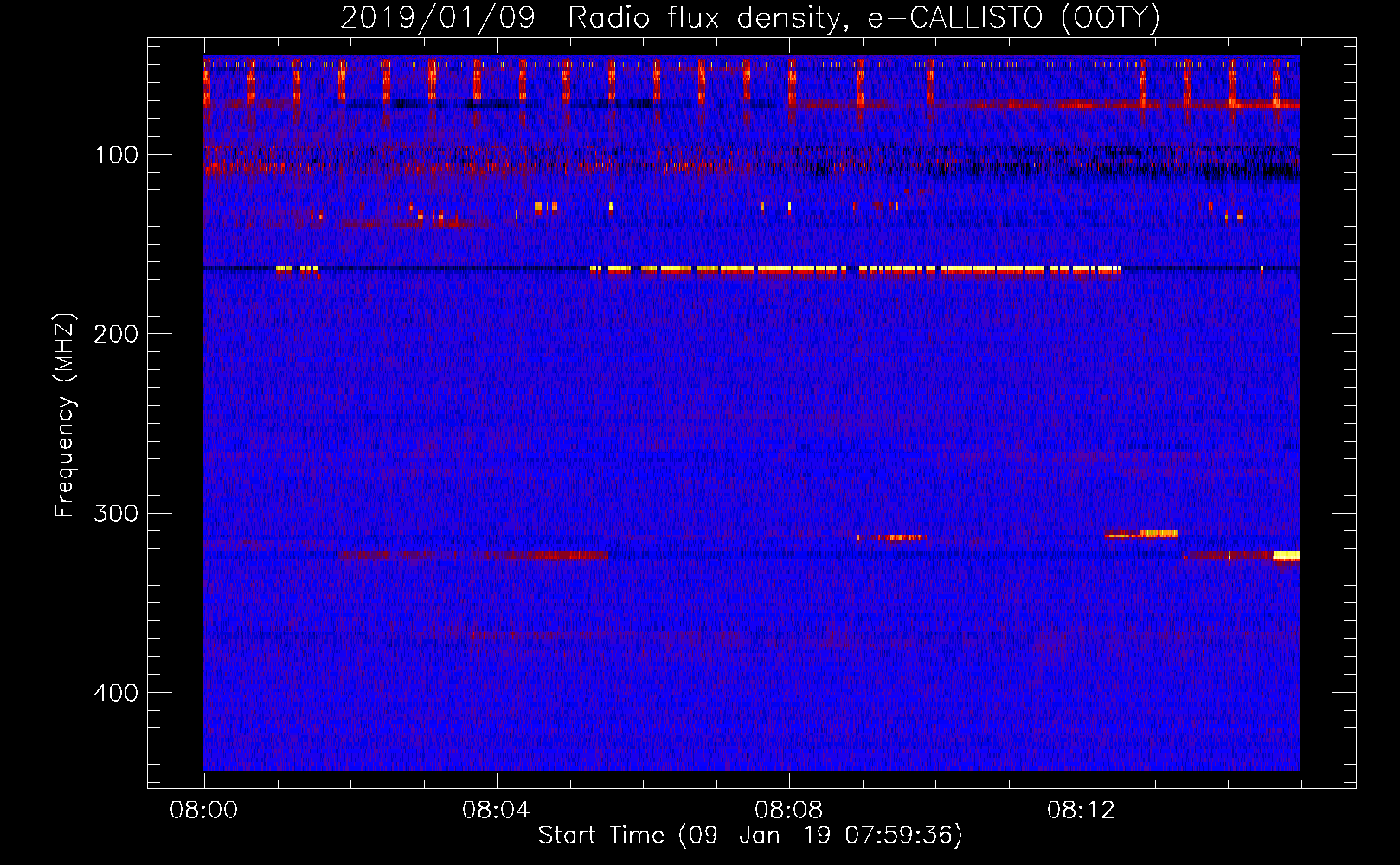Viewport: 1400px width, 865px height.
Task: Click the "200" frequency tick label
Action: point(115,334)
